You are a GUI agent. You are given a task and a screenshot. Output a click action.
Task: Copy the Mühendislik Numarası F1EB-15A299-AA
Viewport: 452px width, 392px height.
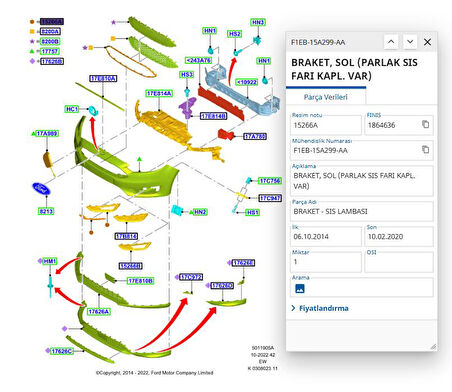[425, 149]
